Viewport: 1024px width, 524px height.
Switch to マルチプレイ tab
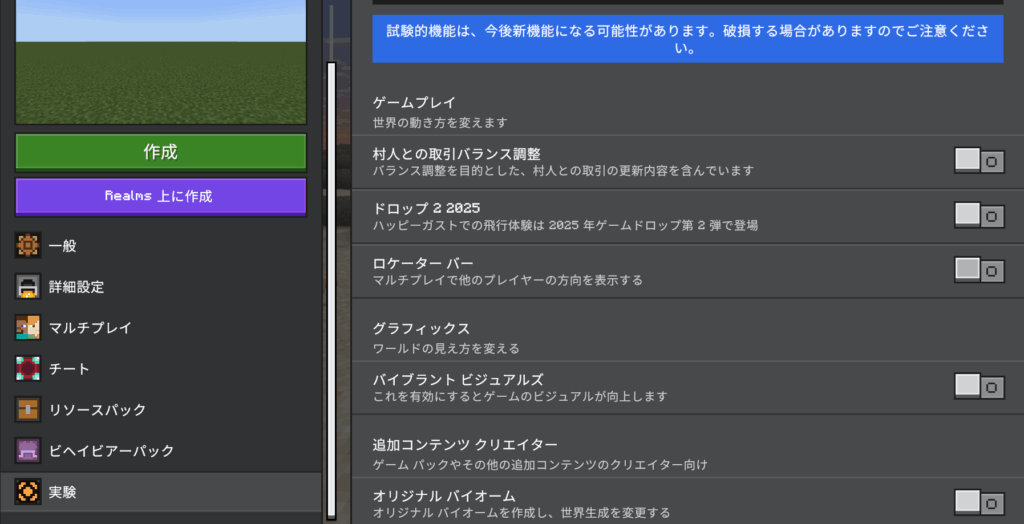pyautogui.click(x=161, y=327)
